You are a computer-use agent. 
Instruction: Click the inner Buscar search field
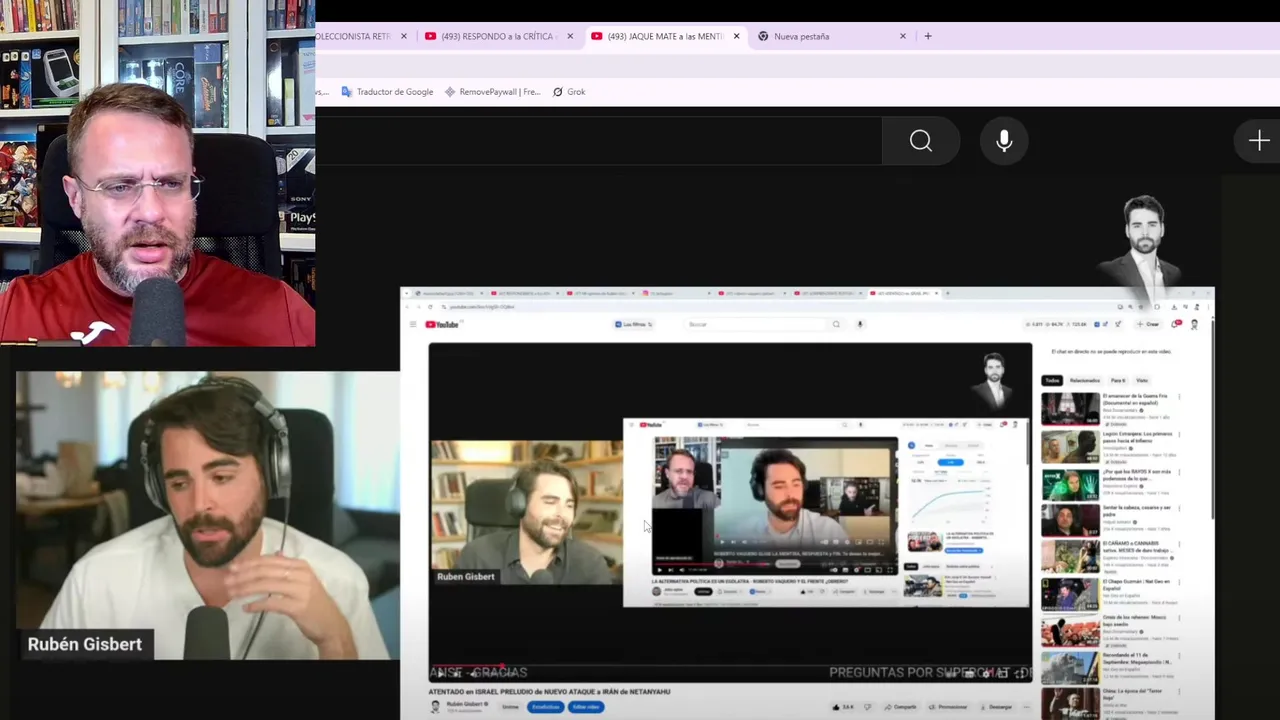(x=755, y=324)
